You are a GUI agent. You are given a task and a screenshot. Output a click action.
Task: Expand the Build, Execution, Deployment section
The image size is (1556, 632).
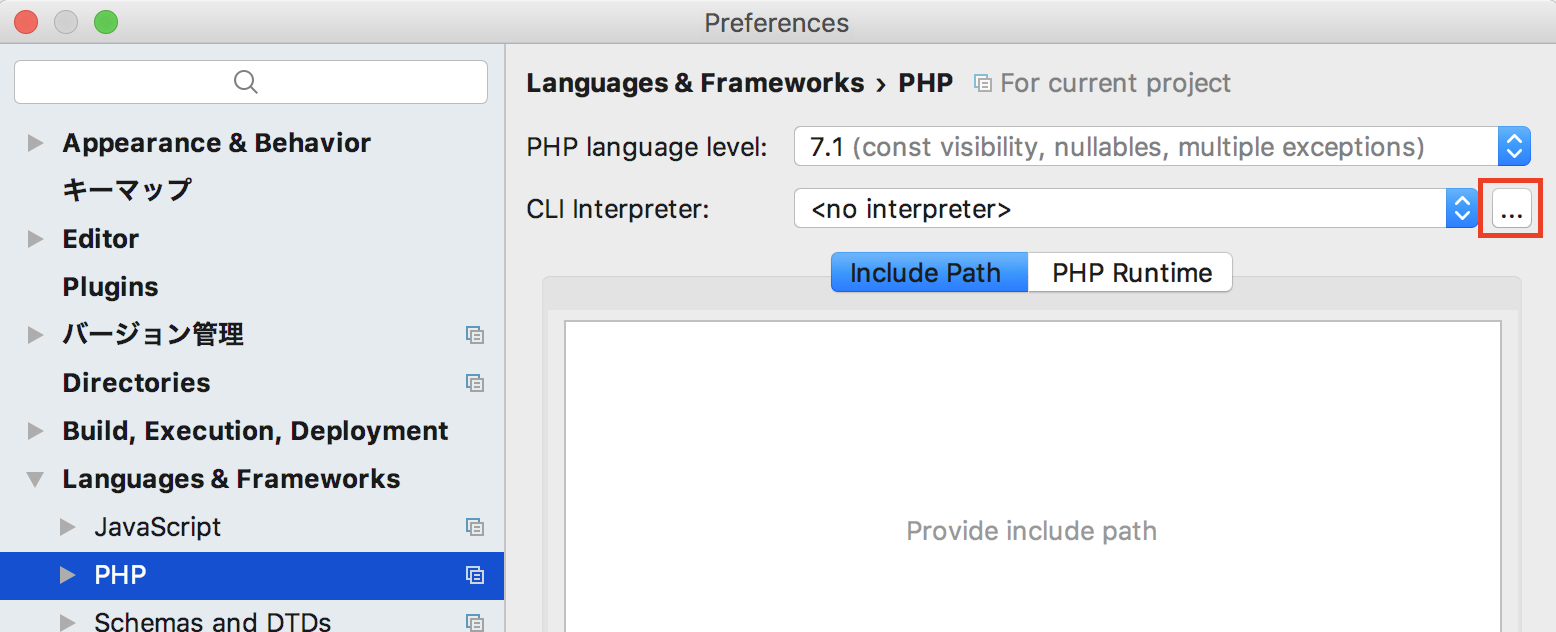36,430
